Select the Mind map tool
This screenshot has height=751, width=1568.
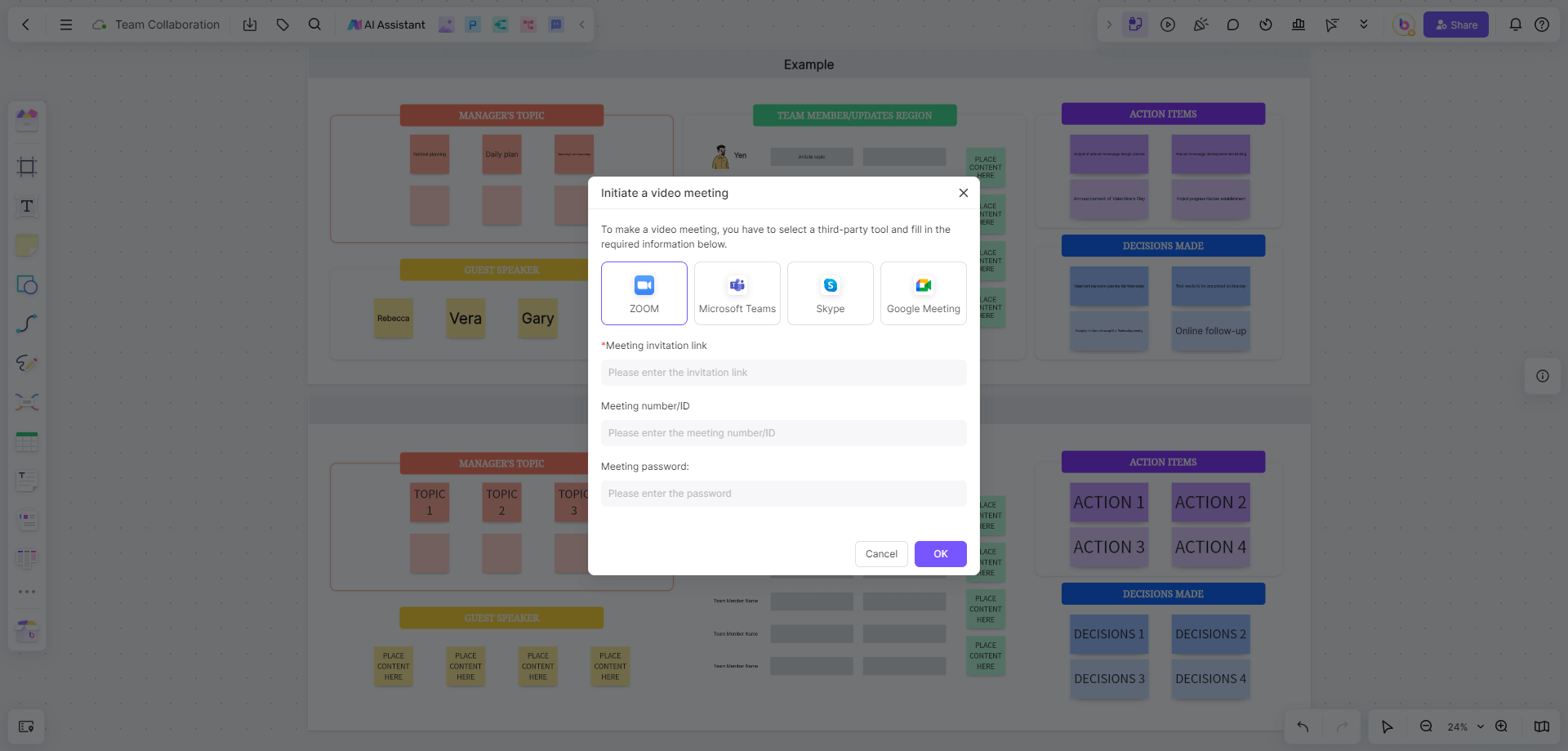point(27,402)
